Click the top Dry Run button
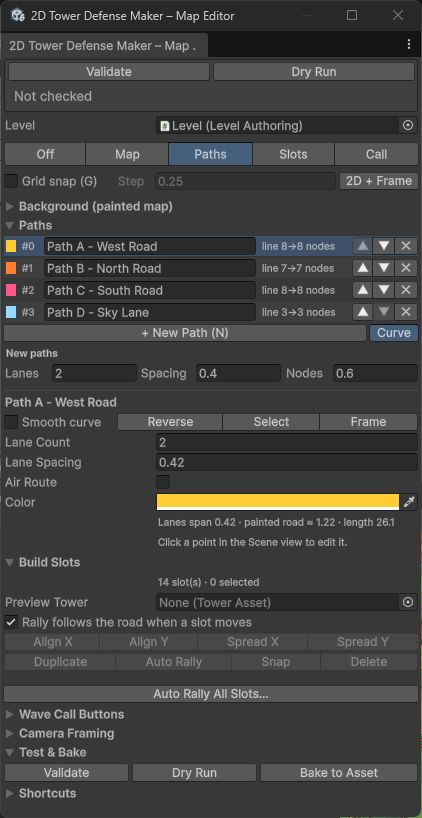This screenshot has height=818, width=422. click(314, 71)
